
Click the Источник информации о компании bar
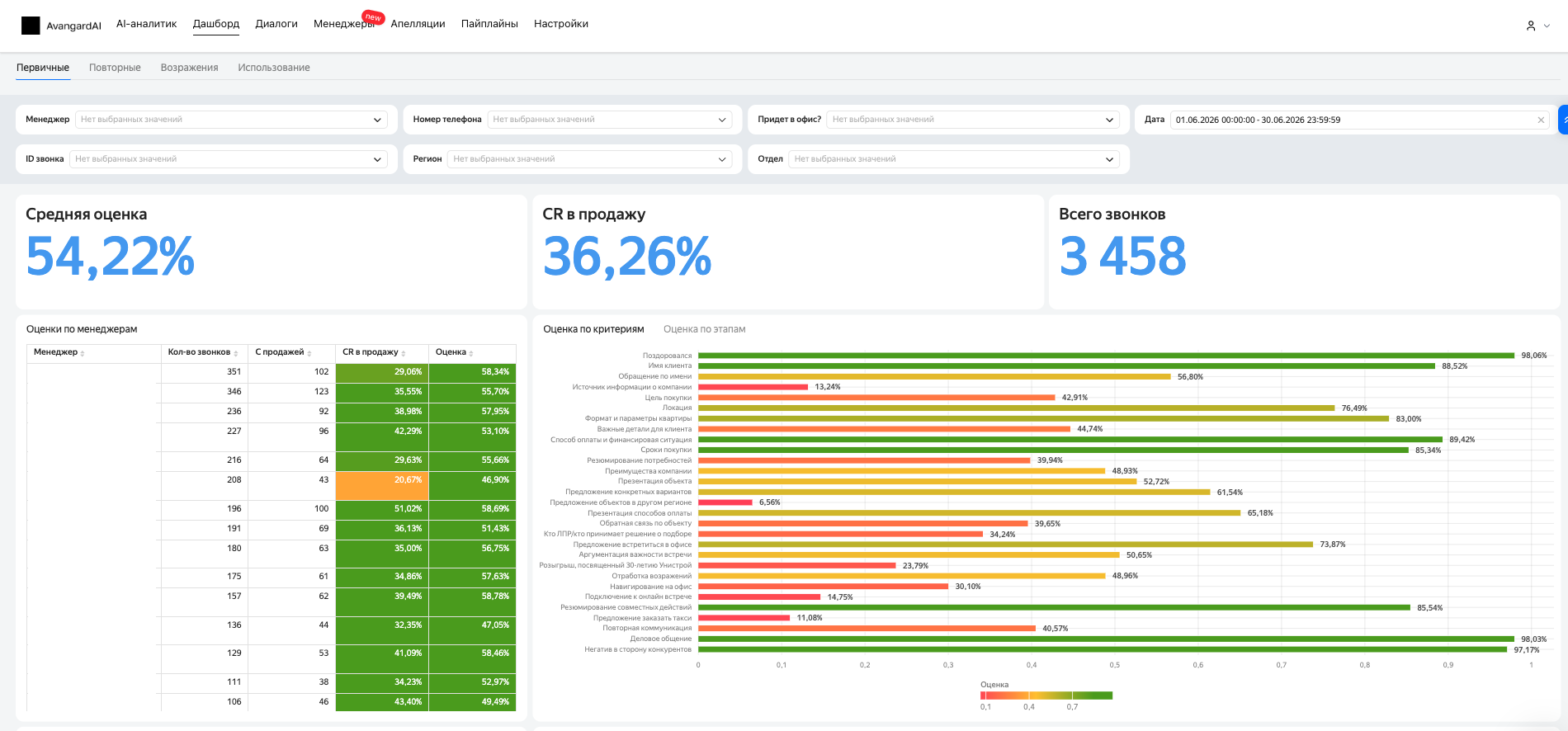[x=753, y=387]
